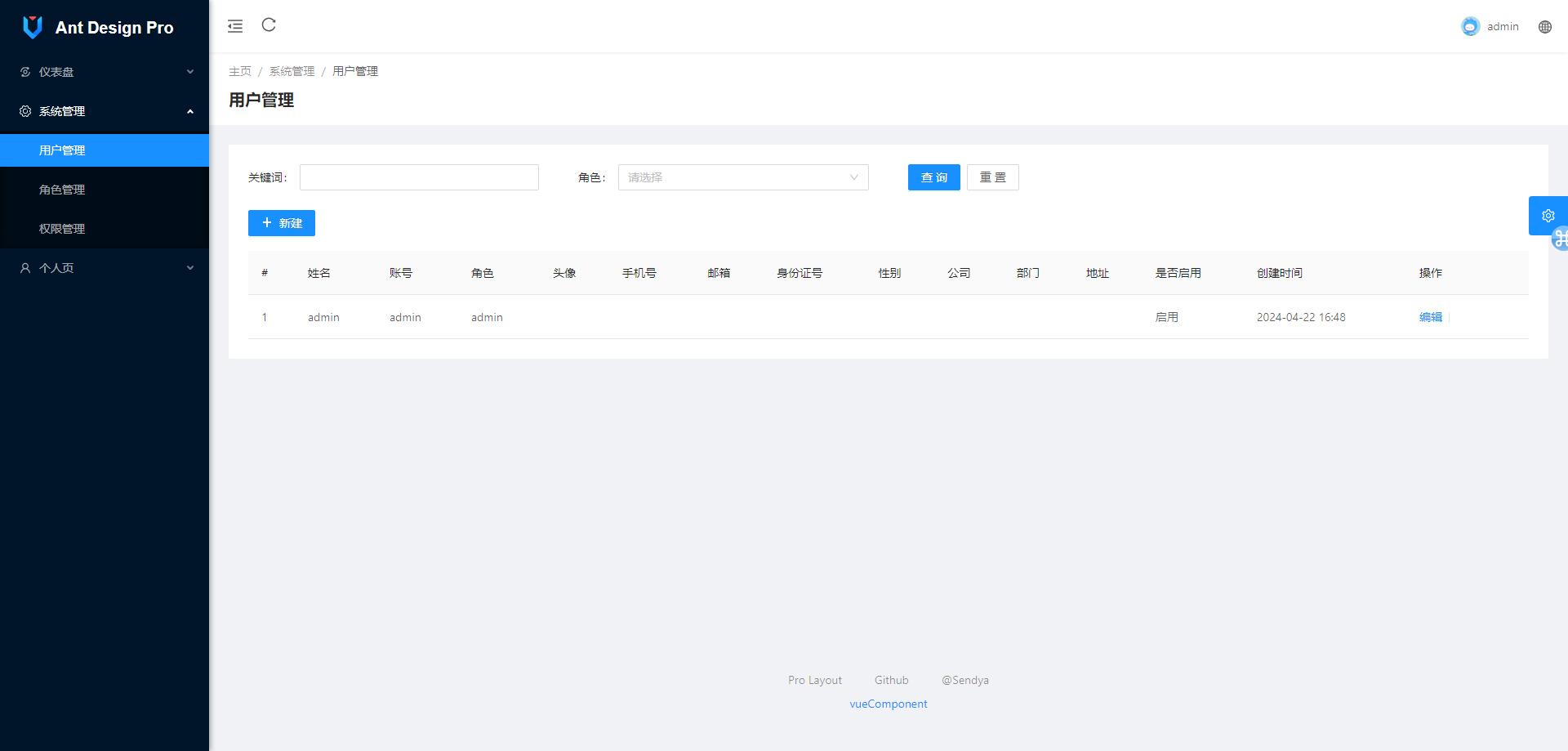Click the row number 1 cell

(265, 317)
